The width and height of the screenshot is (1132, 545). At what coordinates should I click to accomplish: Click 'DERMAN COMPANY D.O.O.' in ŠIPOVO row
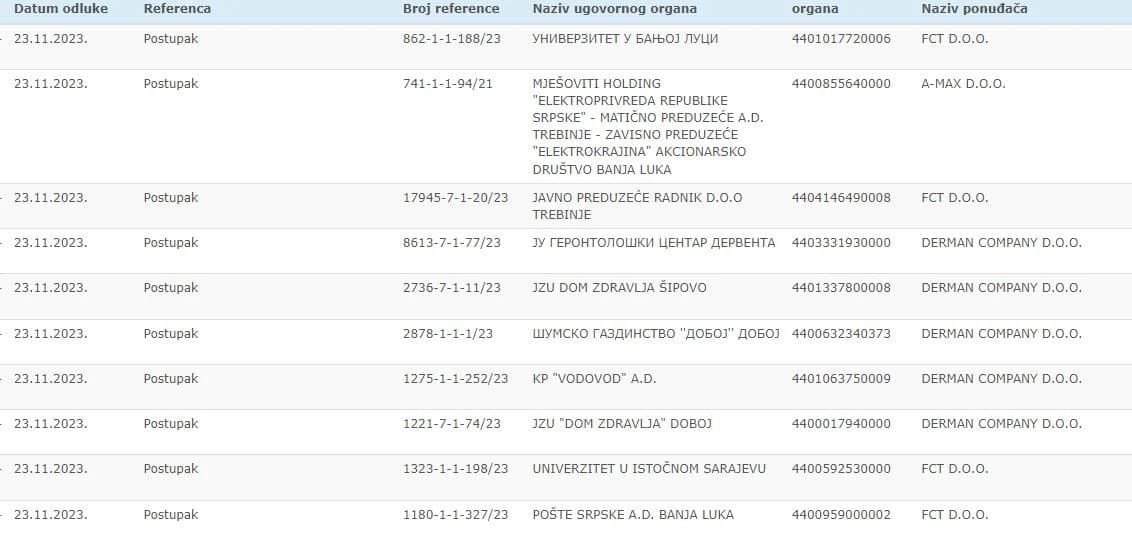(1001, 287)
